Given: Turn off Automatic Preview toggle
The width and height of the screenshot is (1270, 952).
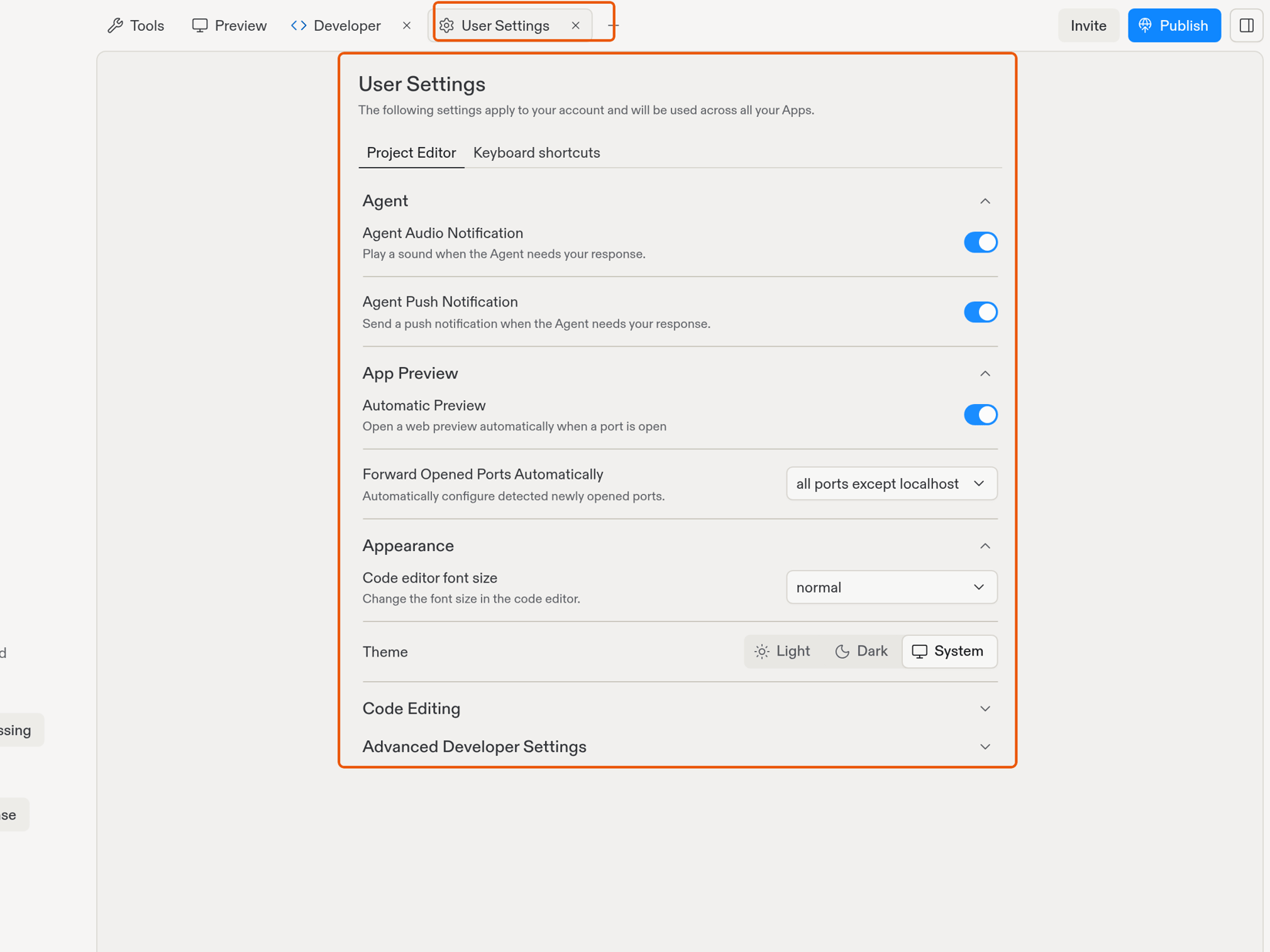Looking at the screenshot, I should [x=981, y=415].
